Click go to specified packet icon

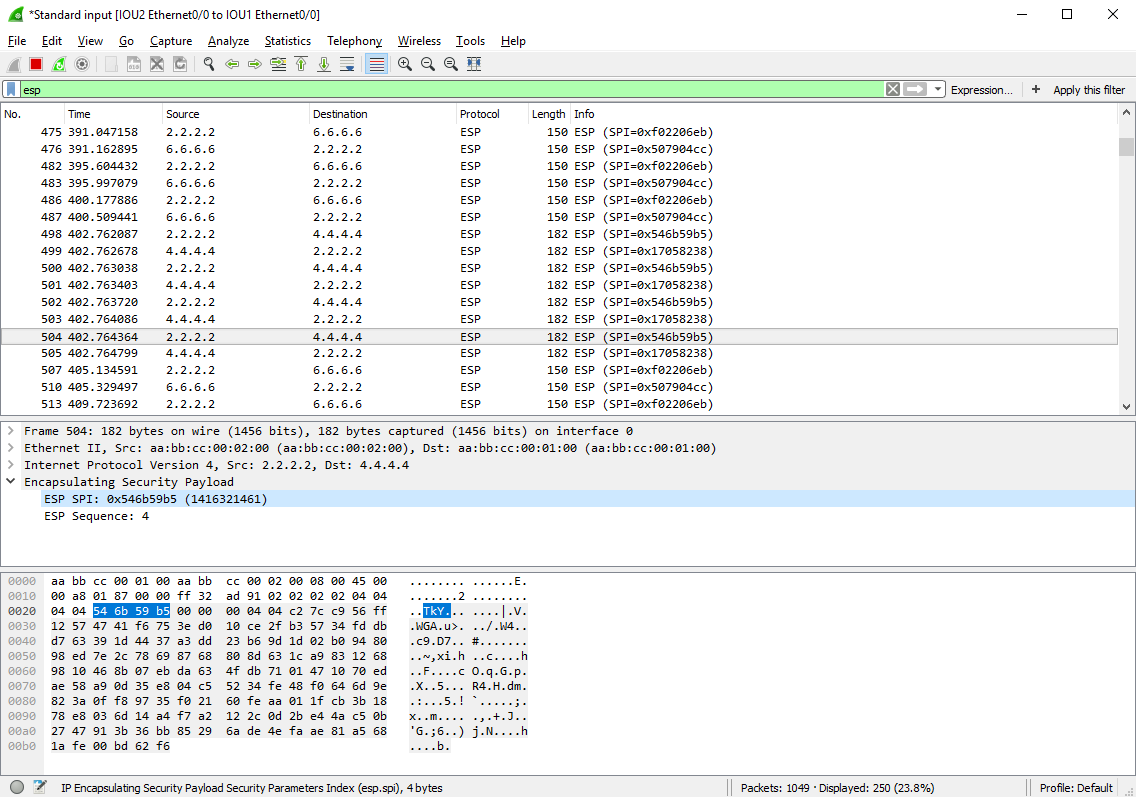coord(277,64)
